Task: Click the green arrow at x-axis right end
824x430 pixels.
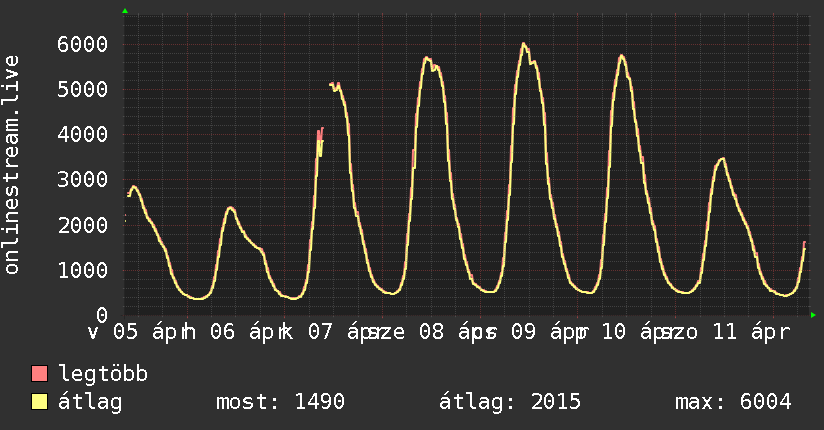Action: (x=814, y=315)
